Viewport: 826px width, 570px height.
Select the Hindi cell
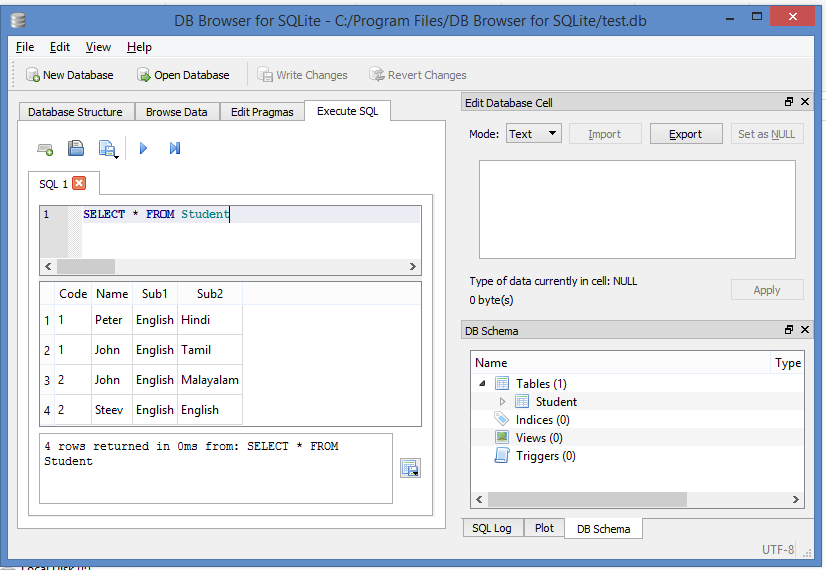pyautogui.click(x=210, y=320)
